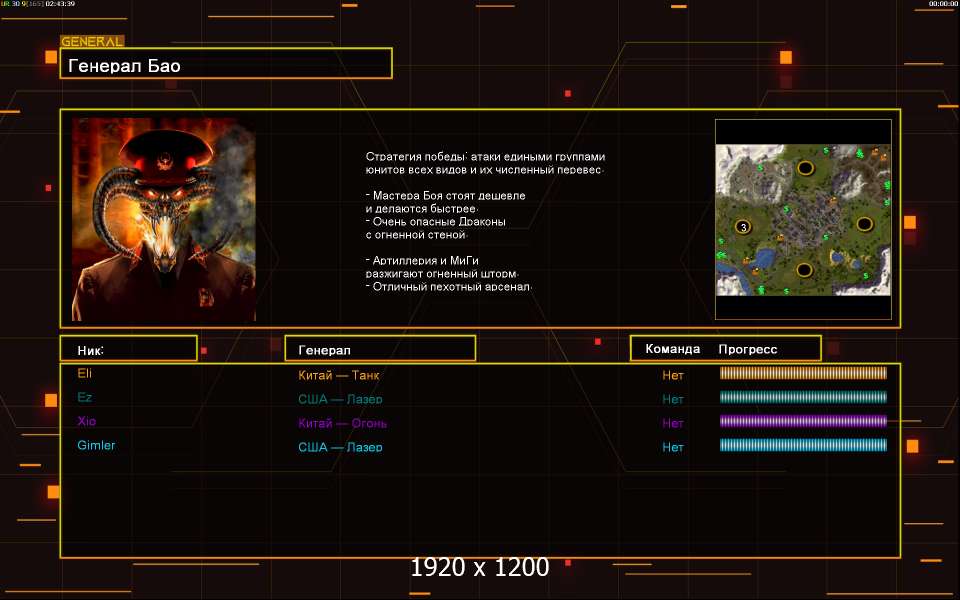
Task: Select the top empty start circle on minimap
Action: pyautogui.click(x=805, y=168)
